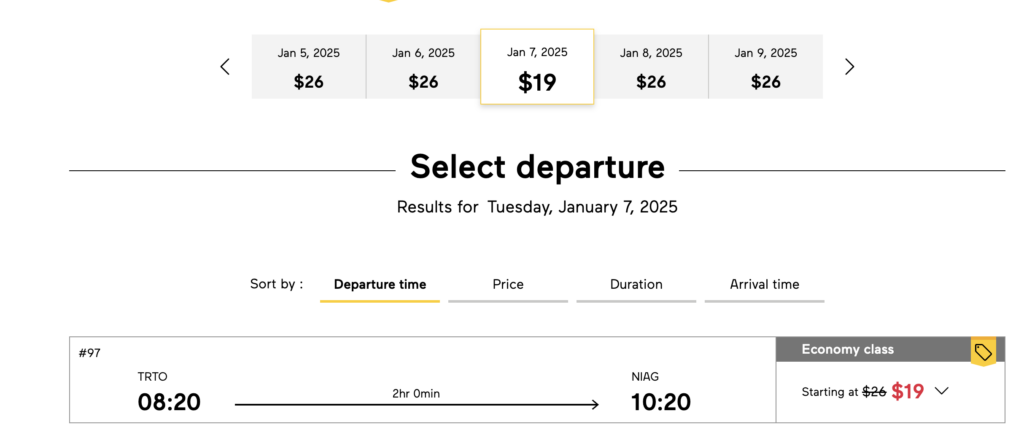Click the yellow price tag deal icon
1024x446 pixels.
[x=983, y=352]
